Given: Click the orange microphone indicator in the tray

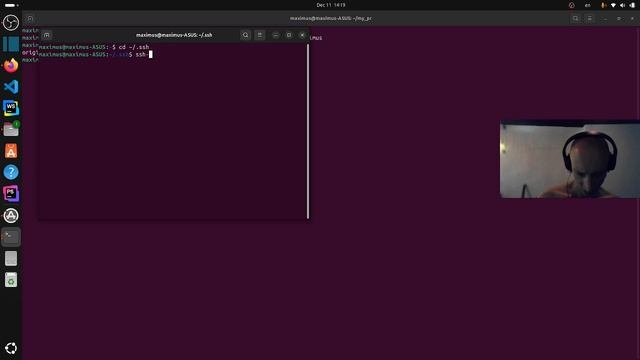Looking at the screenshot, I should click(603, 5).
